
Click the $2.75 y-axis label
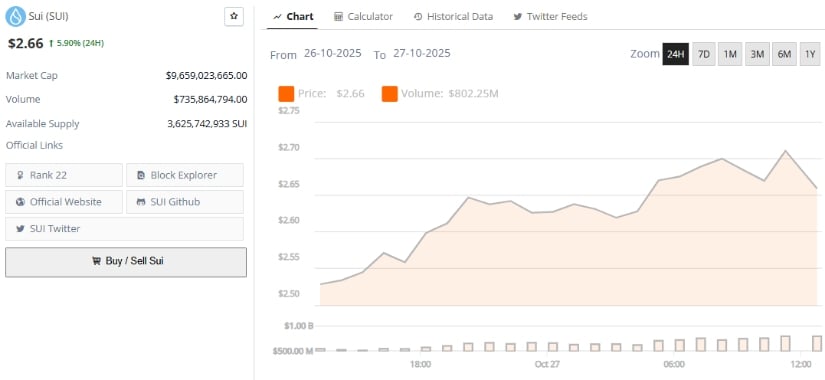tap(289, 111)
